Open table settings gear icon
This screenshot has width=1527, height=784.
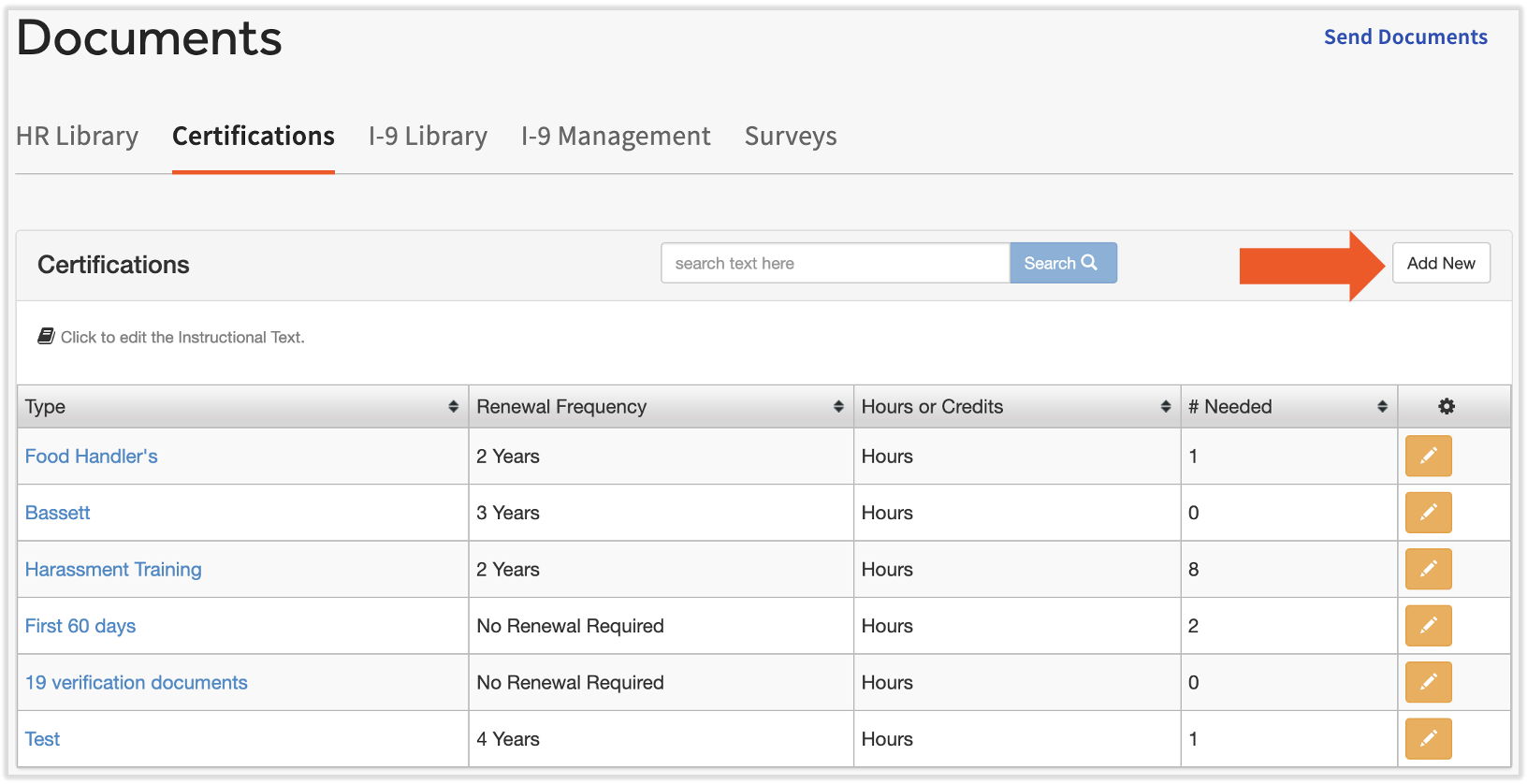coord(1447,406)
